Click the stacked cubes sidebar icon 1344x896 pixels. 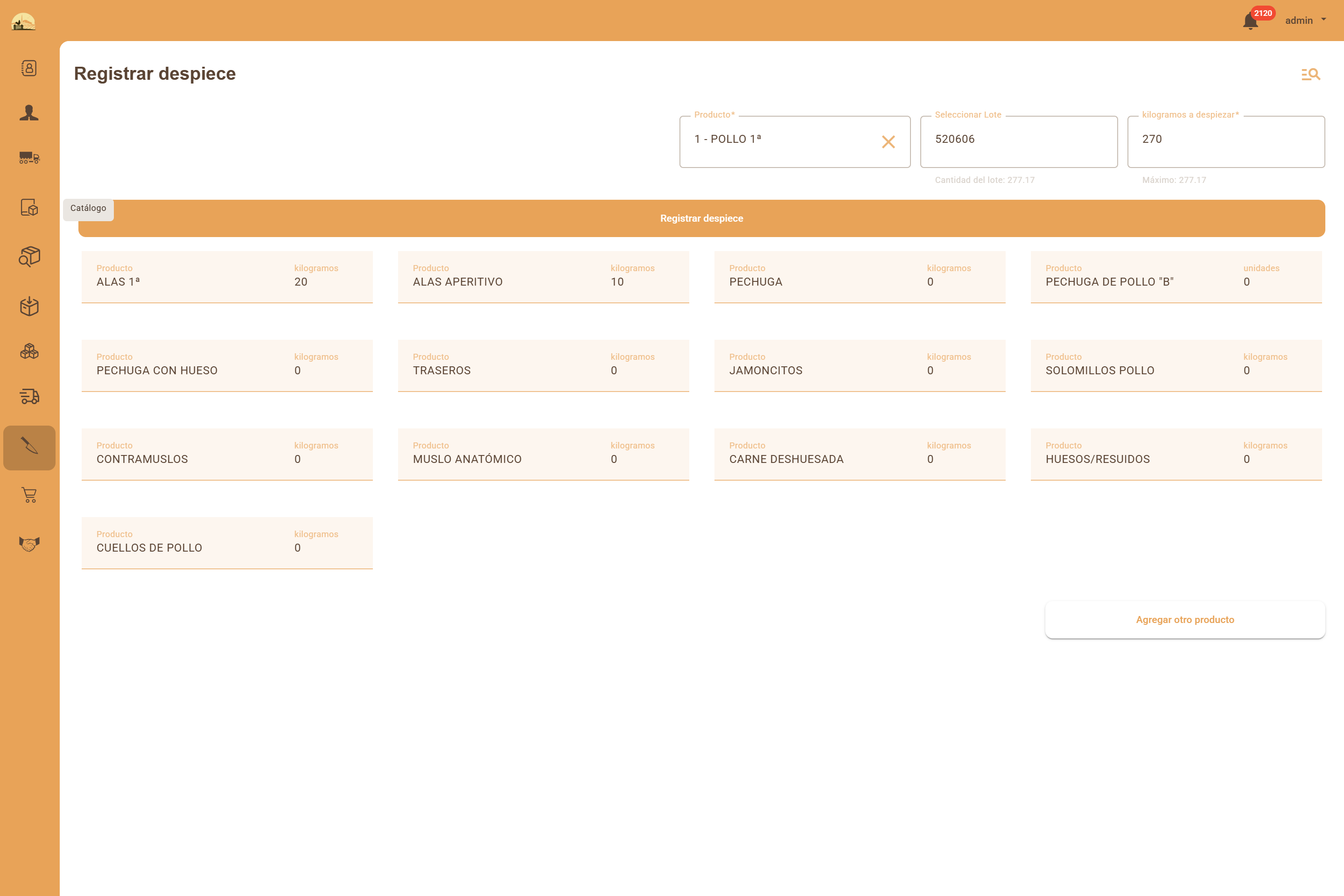[x=29, y=351]
